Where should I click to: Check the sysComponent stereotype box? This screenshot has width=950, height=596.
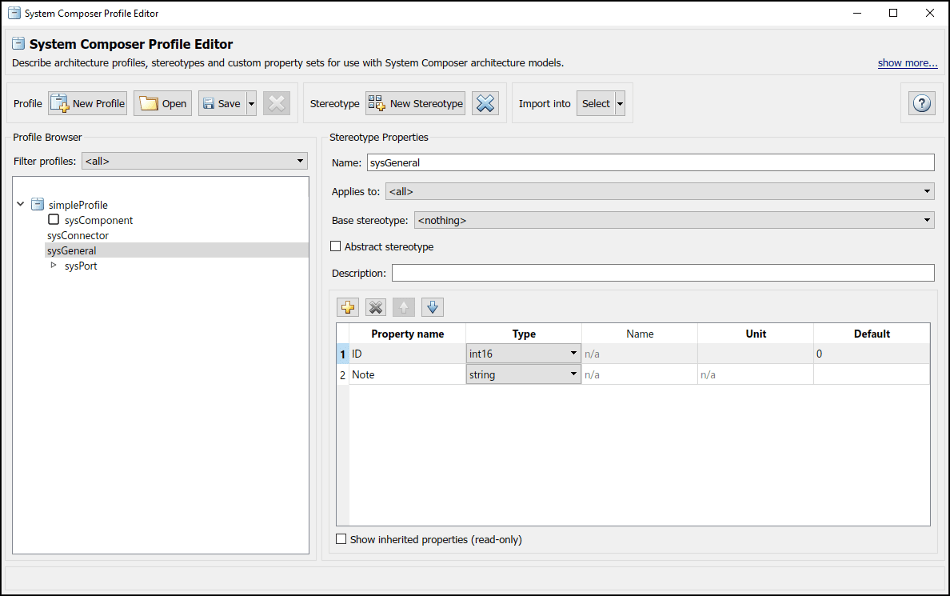51,220
